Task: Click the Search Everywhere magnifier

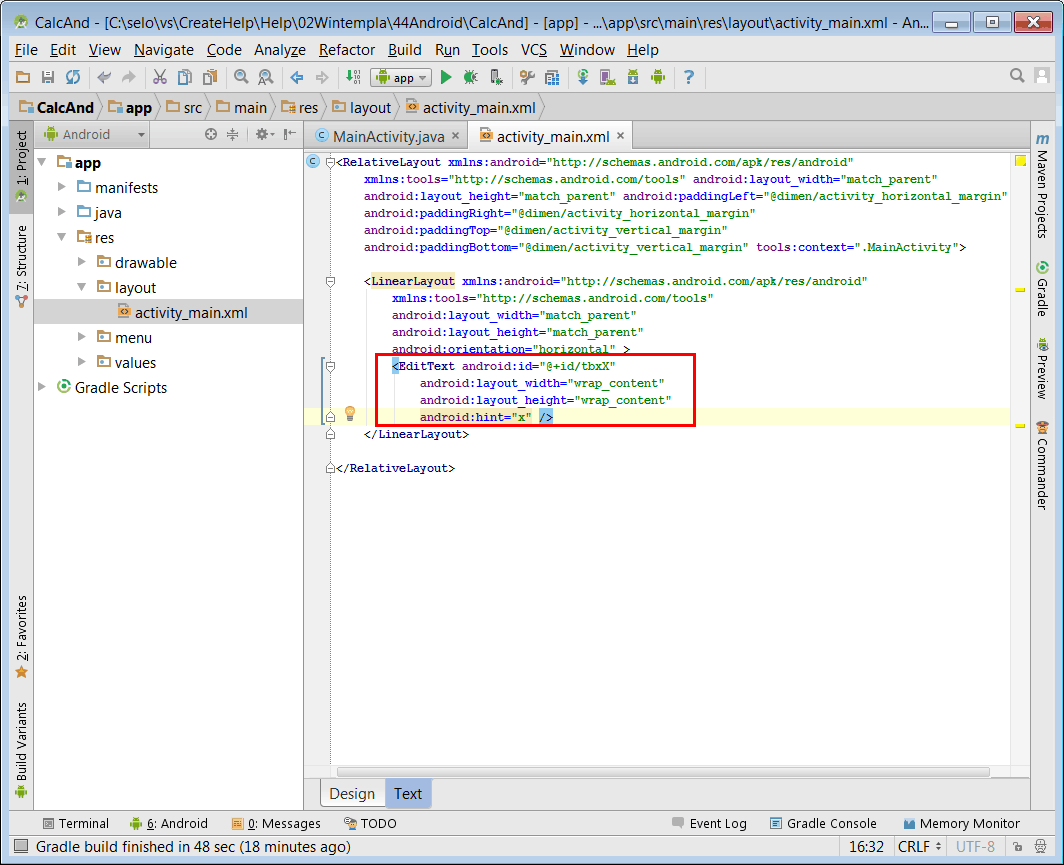Action: 1017,76
